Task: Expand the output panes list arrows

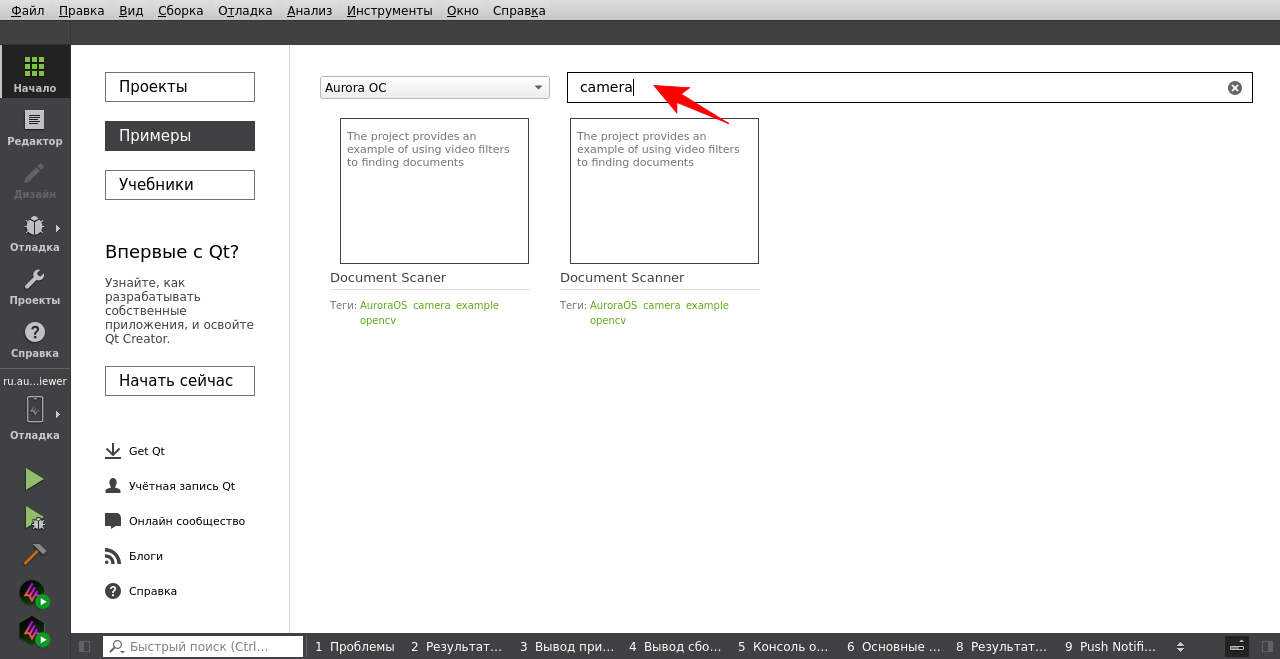Action: (x=1180, y=647)
